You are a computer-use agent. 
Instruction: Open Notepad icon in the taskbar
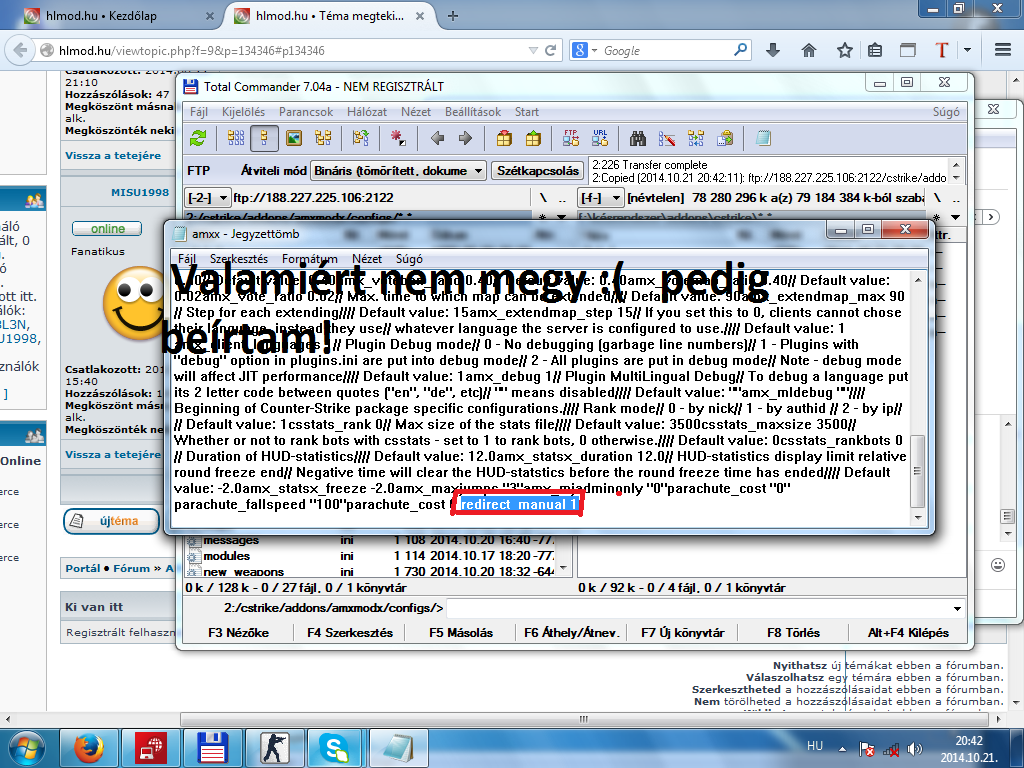(399, 748)
